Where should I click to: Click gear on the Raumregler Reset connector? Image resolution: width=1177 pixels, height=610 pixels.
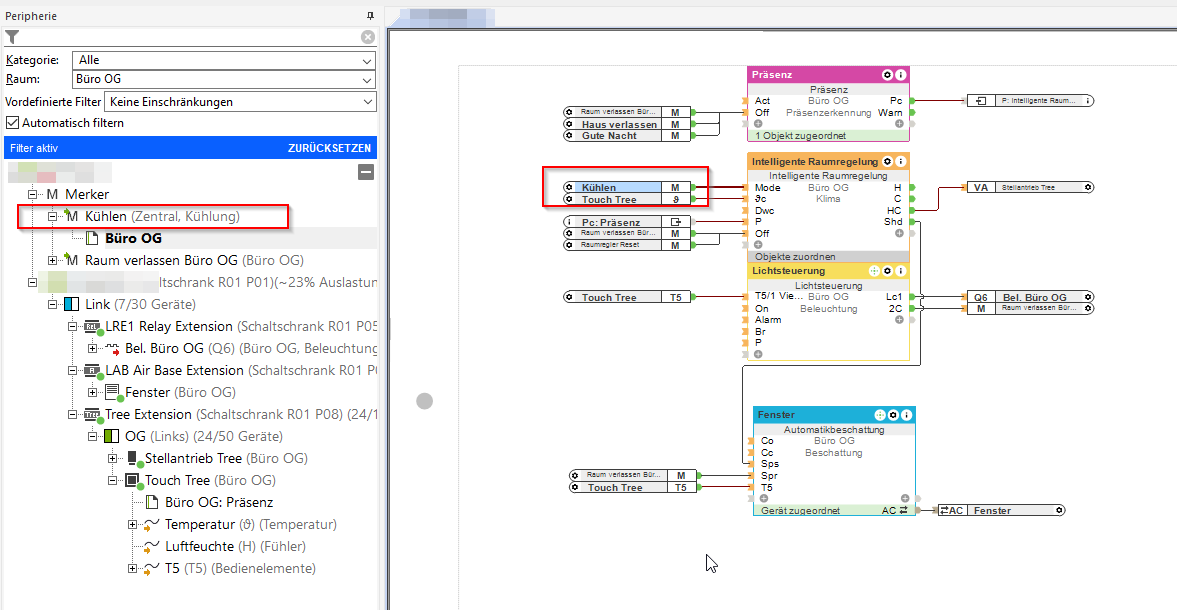point(570,245)
